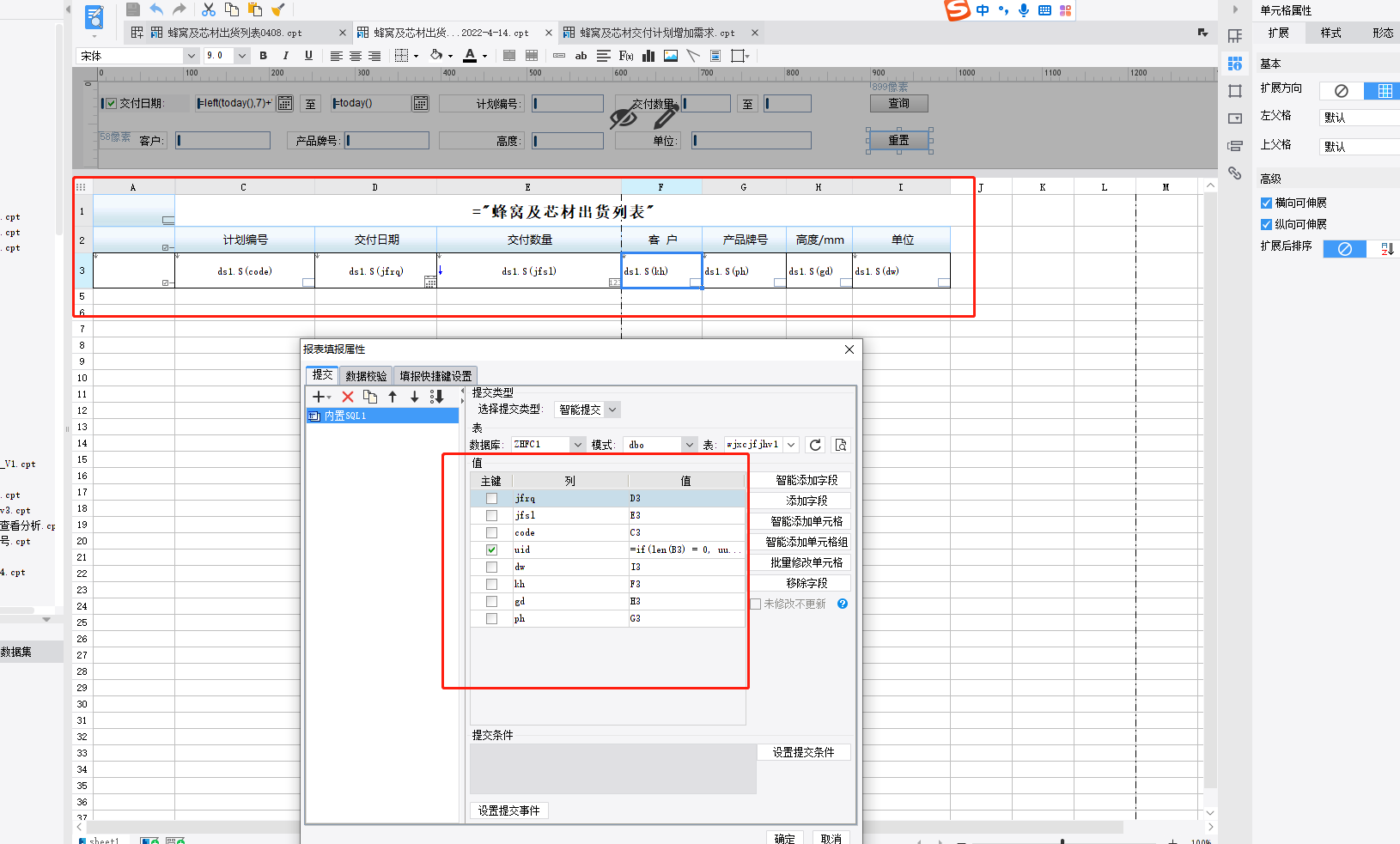Insert an image element
This screenshot has width=1400, height=844.
671,56
